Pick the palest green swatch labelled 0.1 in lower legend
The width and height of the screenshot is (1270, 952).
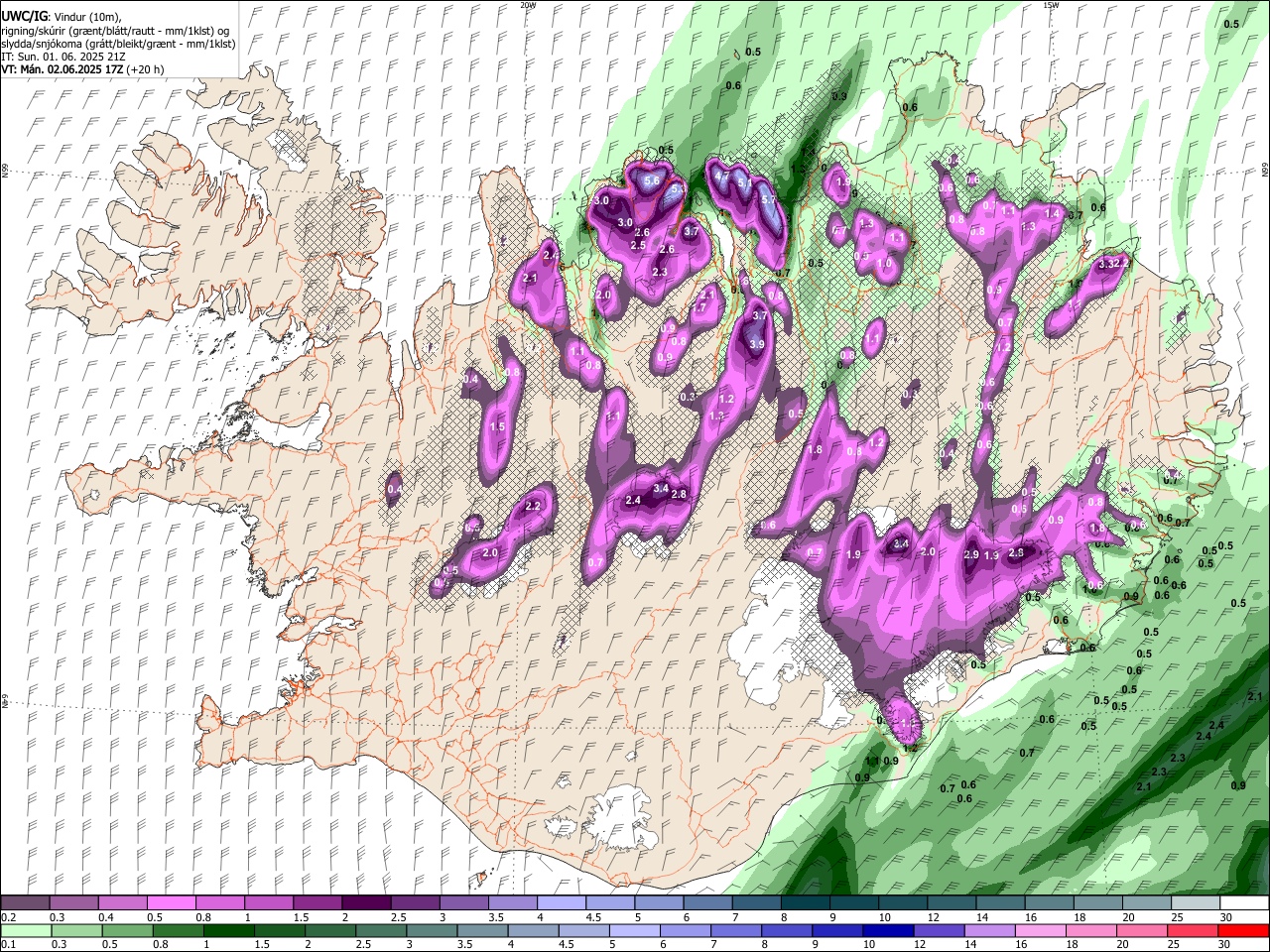click(26, 930)
